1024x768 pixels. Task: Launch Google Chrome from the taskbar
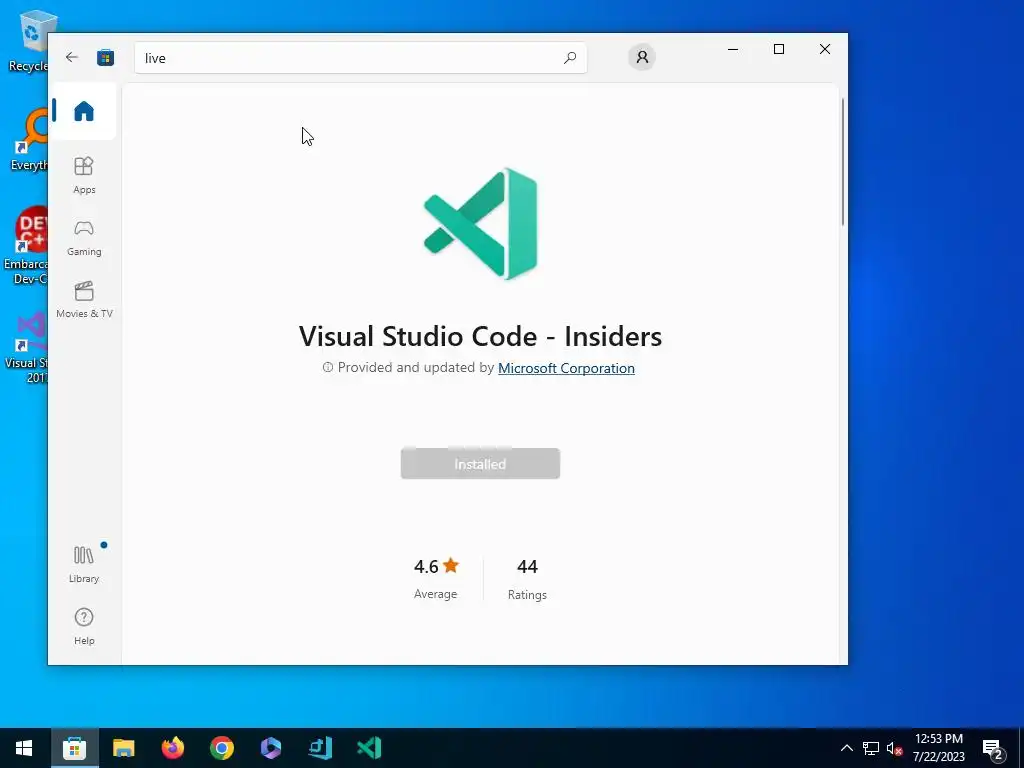221,748
